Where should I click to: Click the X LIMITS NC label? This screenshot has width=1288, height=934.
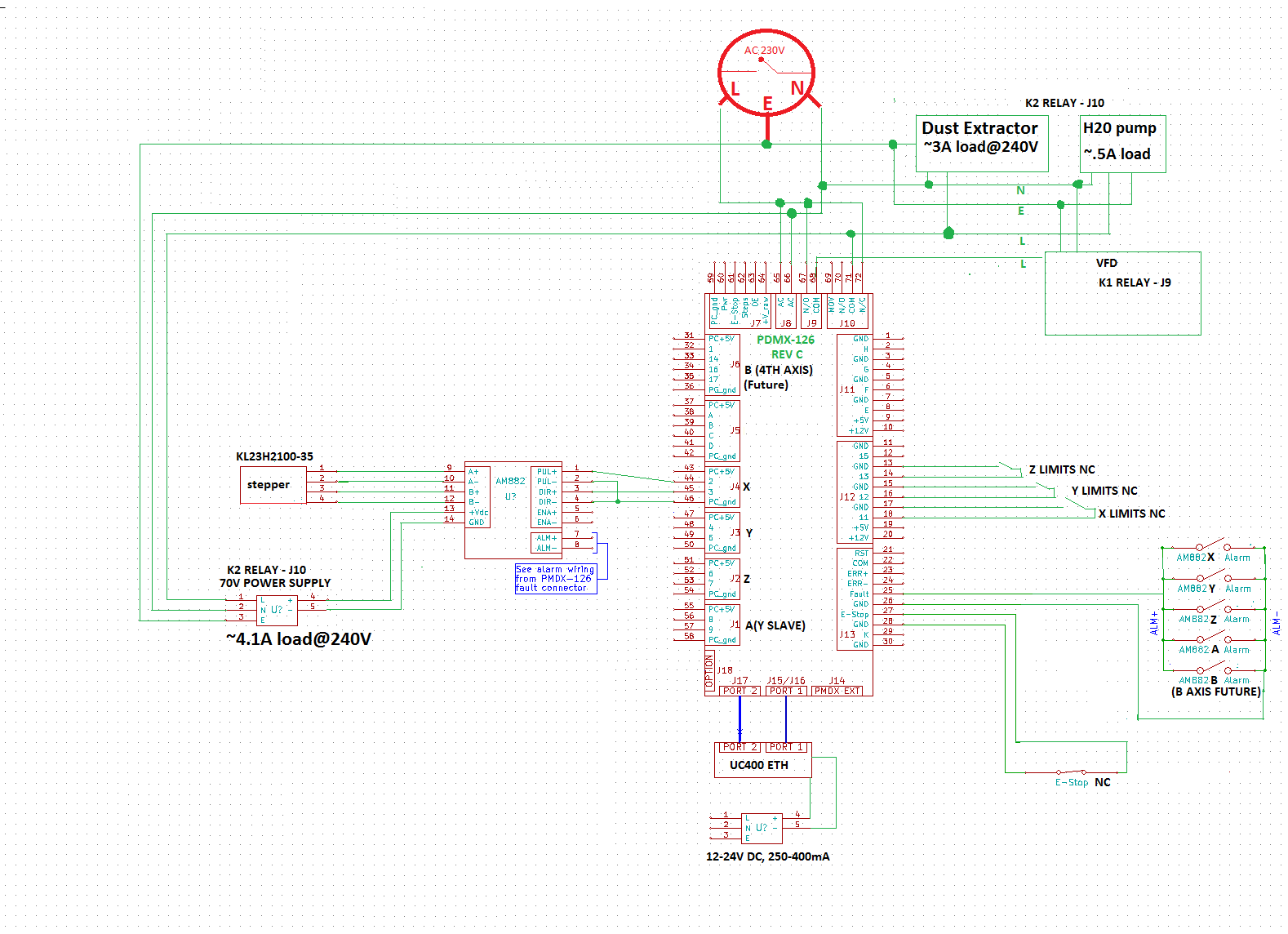[1131, 514]
